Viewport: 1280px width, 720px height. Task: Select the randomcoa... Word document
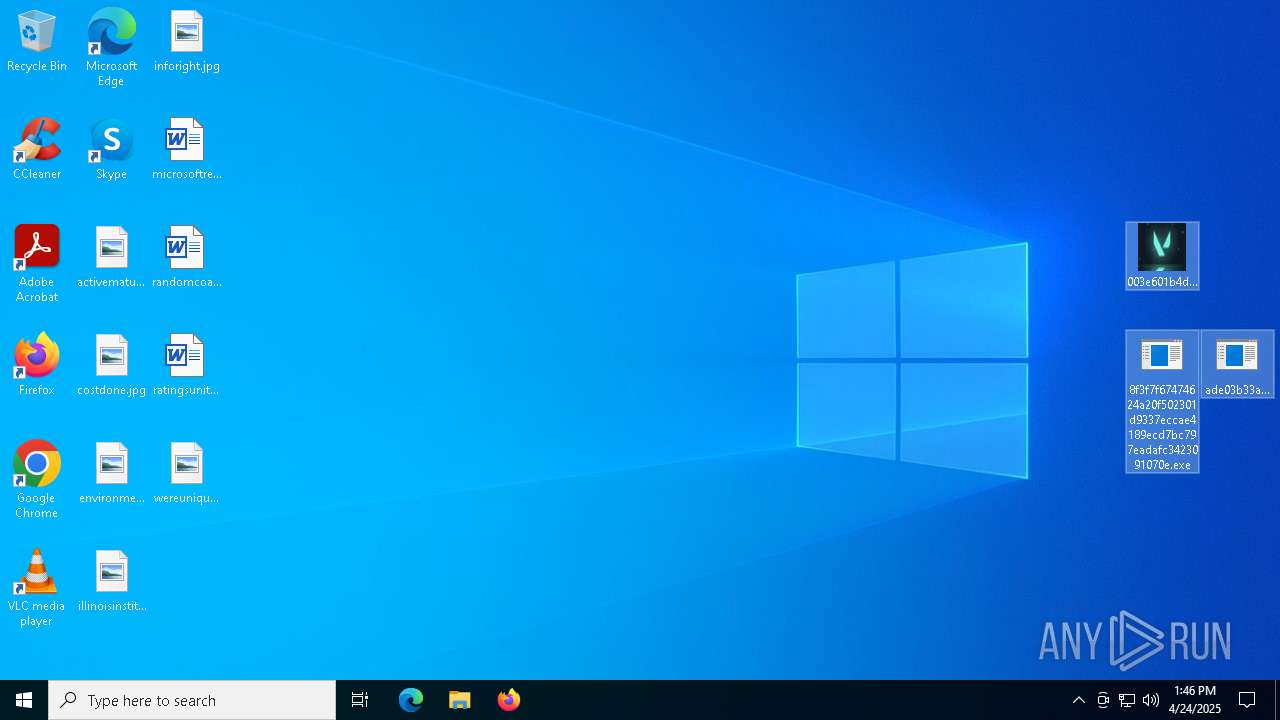click(x=187, y=258)
